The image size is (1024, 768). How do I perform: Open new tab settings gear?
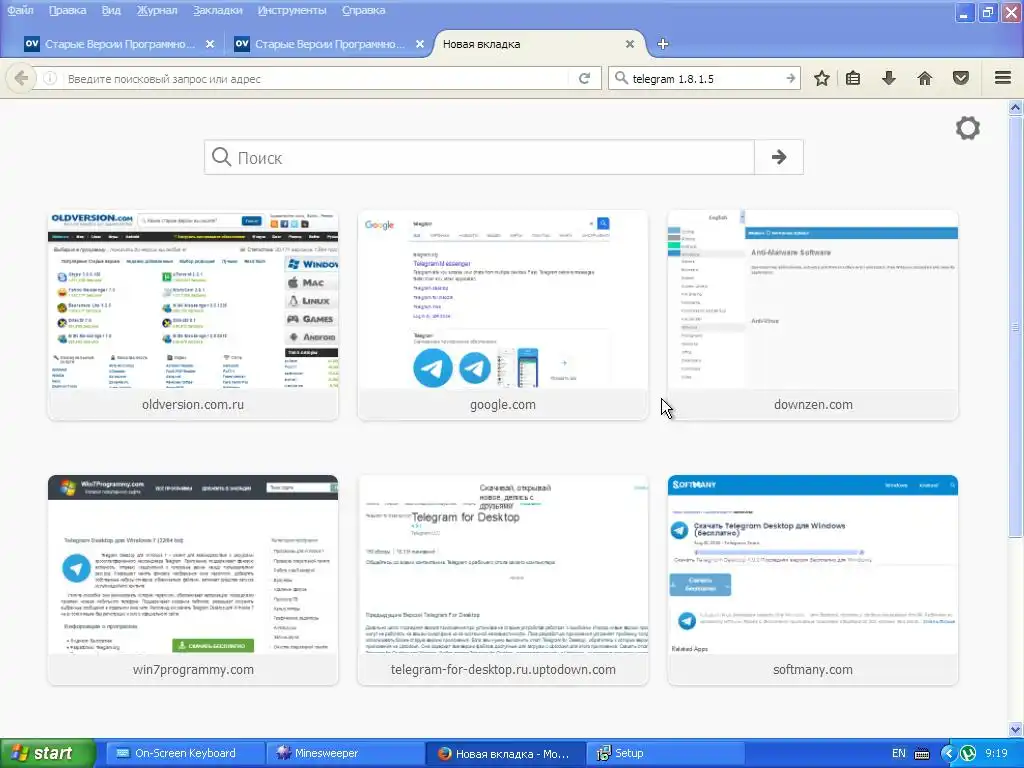[968, 128]
